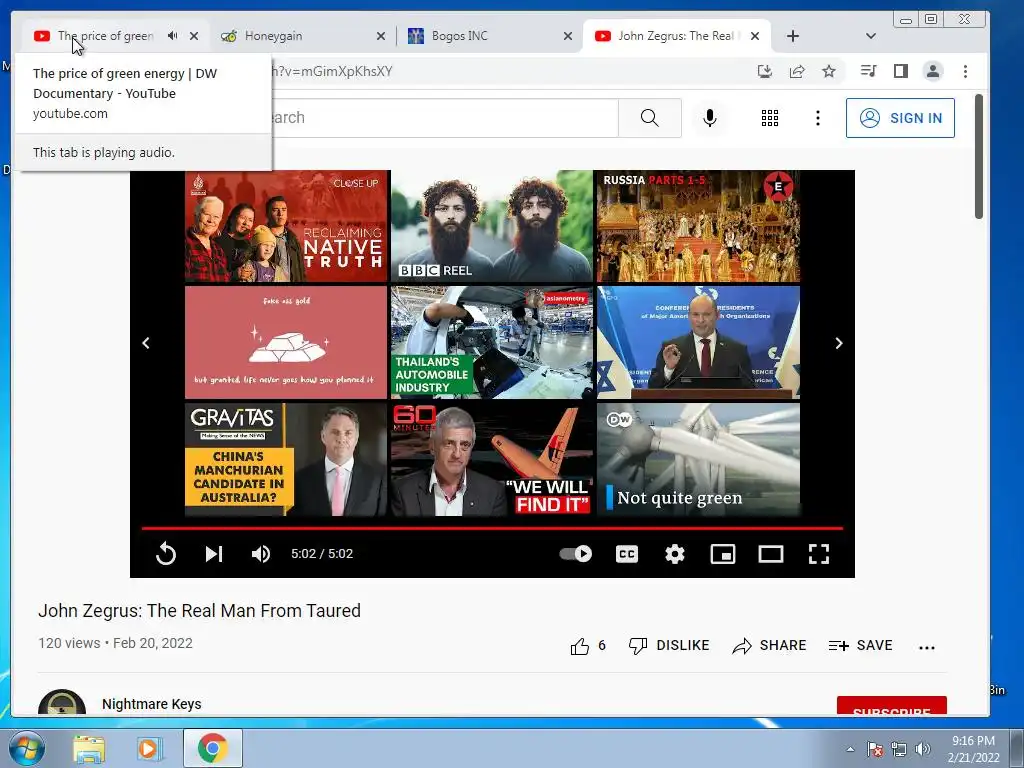Open the Reclaiming Native Truth video
Viewport: 1024px width, 768px height.
point(286,226)
